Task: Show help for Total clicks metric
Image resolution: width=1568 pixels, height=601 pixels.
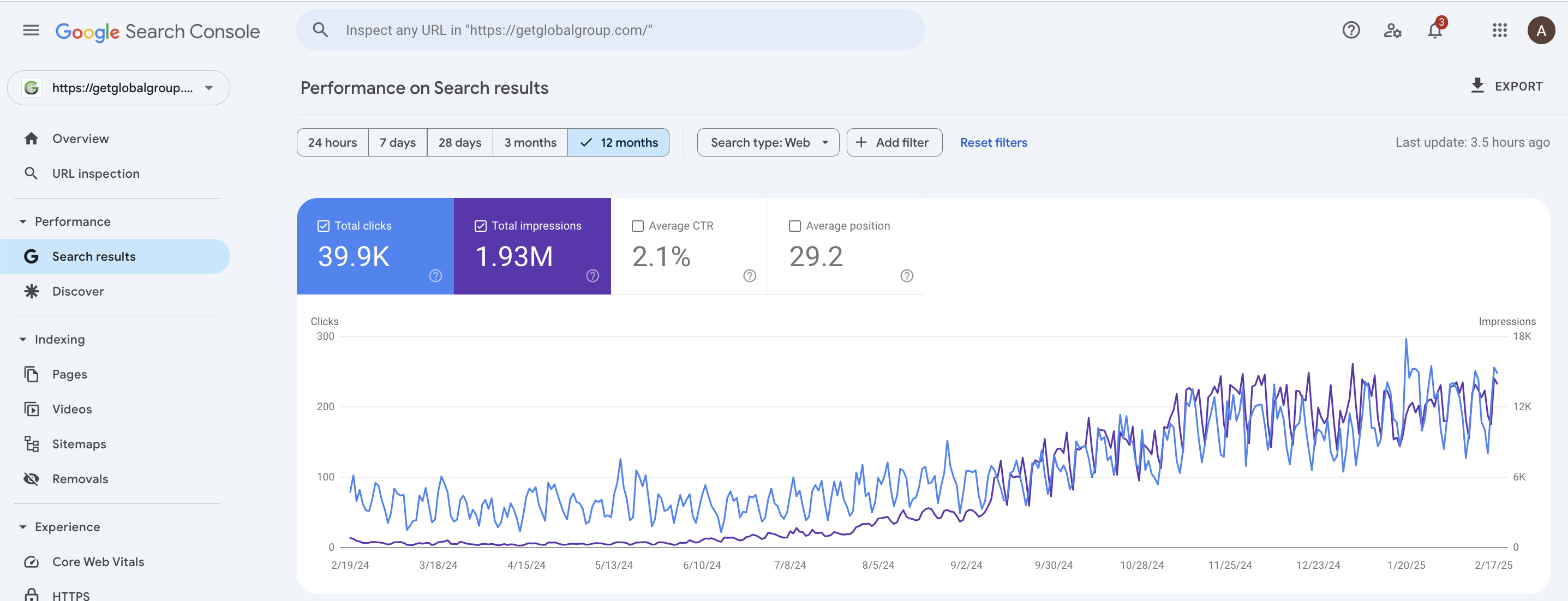Action: point(435,275)
